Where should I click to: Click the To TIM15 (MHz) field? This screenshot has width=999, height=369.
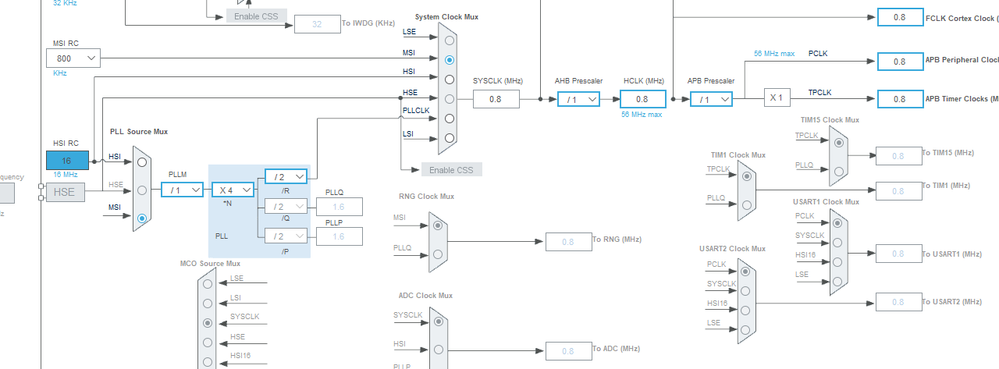tap(898, 156)
